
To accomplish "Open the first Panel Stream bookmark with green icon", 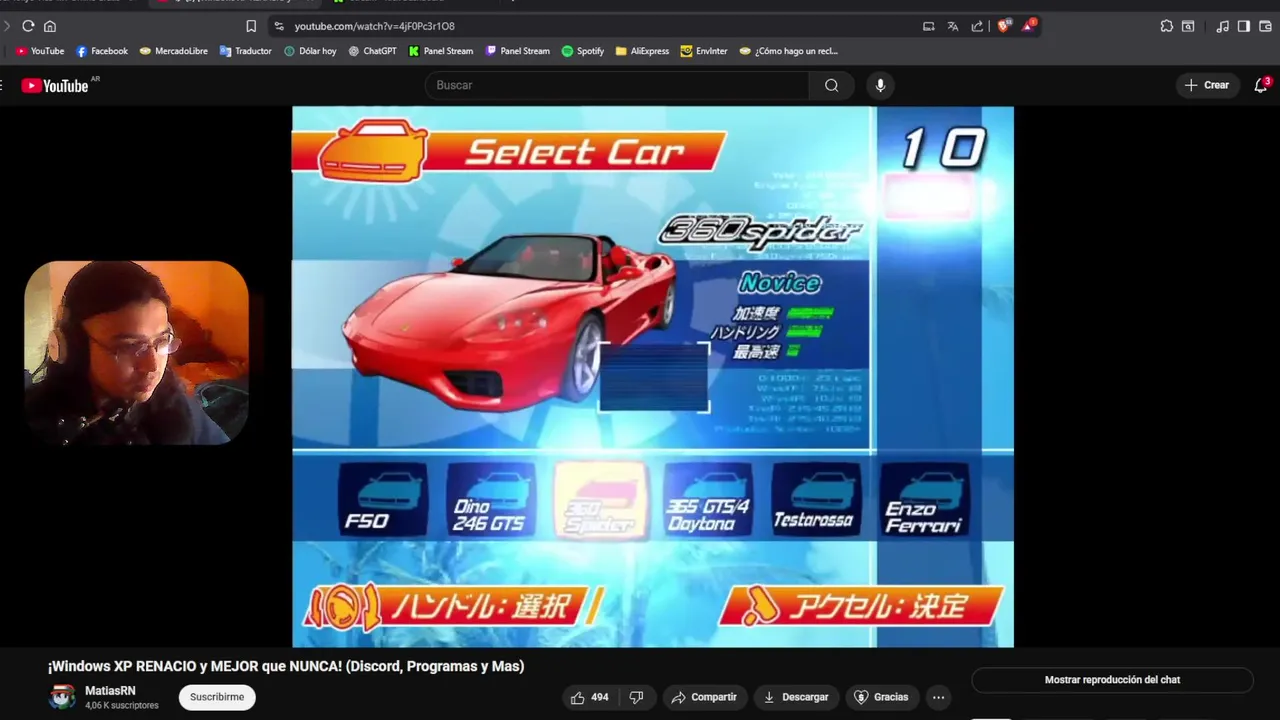I will click(x=441, y=51).
